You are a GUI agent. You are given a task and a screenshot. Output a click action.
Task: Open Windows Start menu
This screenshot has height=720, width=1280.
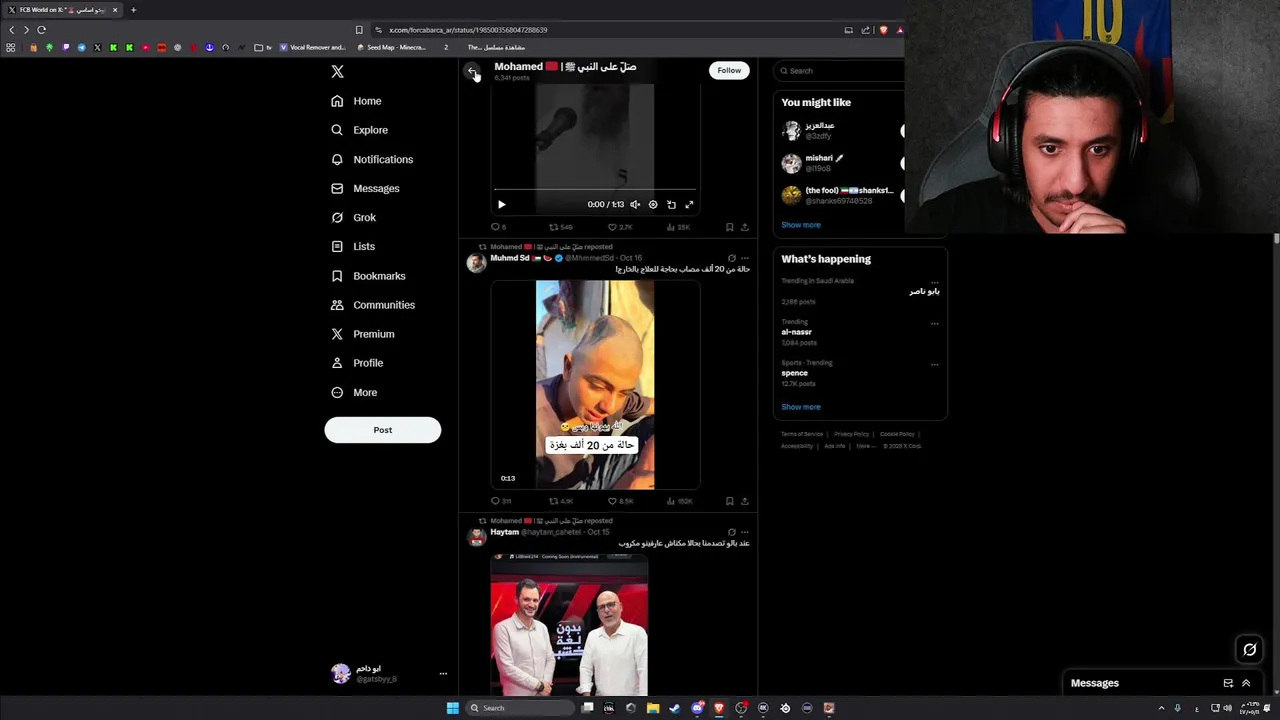pos(452,708)
